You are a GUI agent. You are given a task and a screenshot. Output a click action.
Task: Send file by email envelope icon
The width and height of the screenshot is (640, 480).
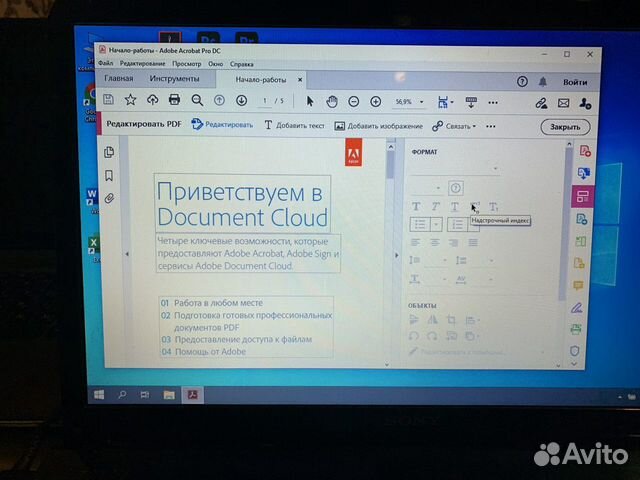[563, 104]
